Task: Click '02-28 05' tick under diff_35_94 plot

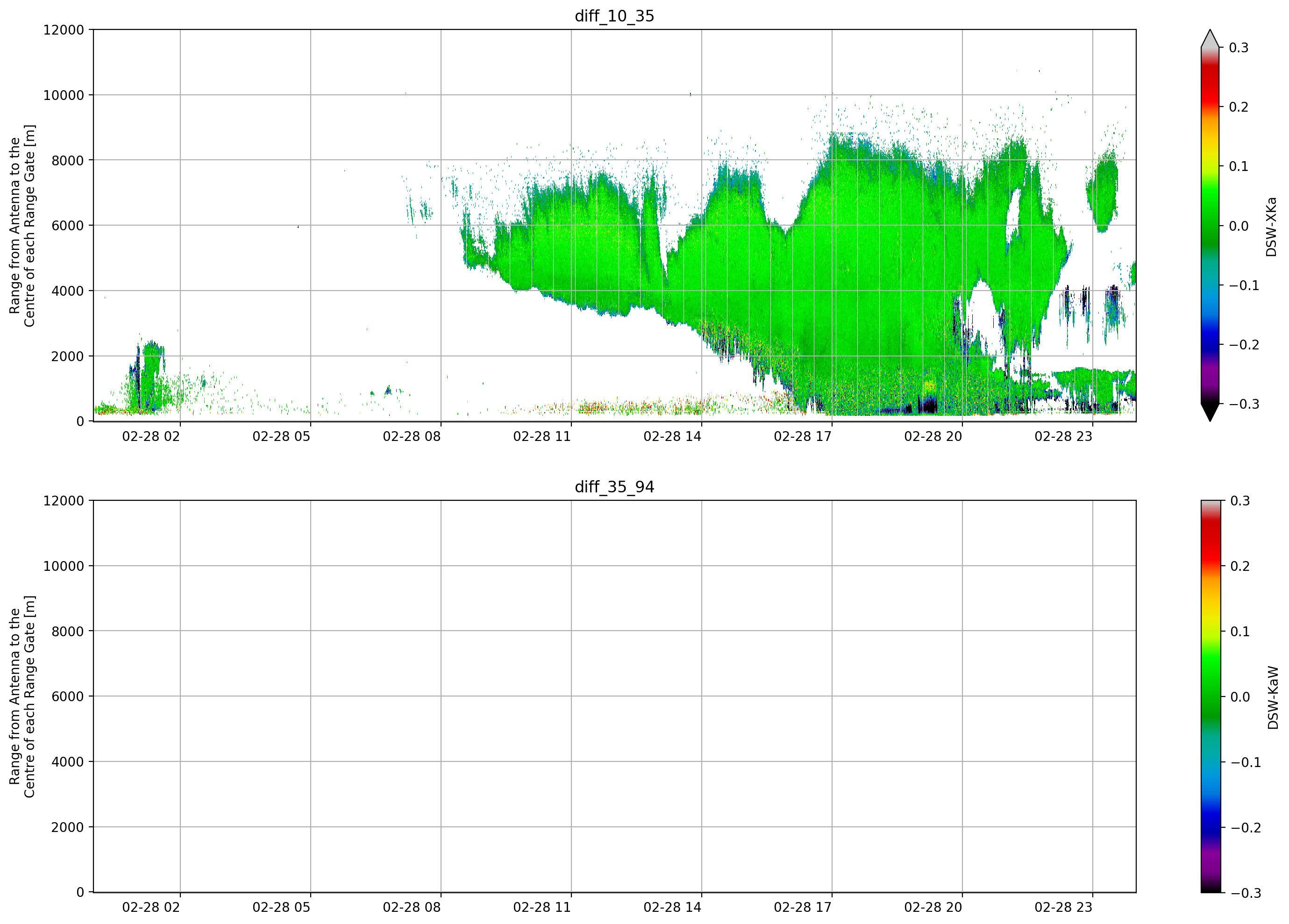Action: point(281,907)
